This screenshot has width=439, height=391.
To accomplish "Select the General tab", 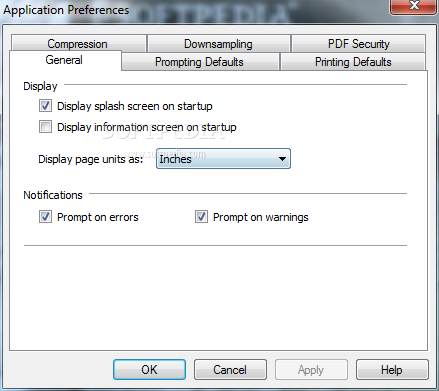I will click(65, 60).
